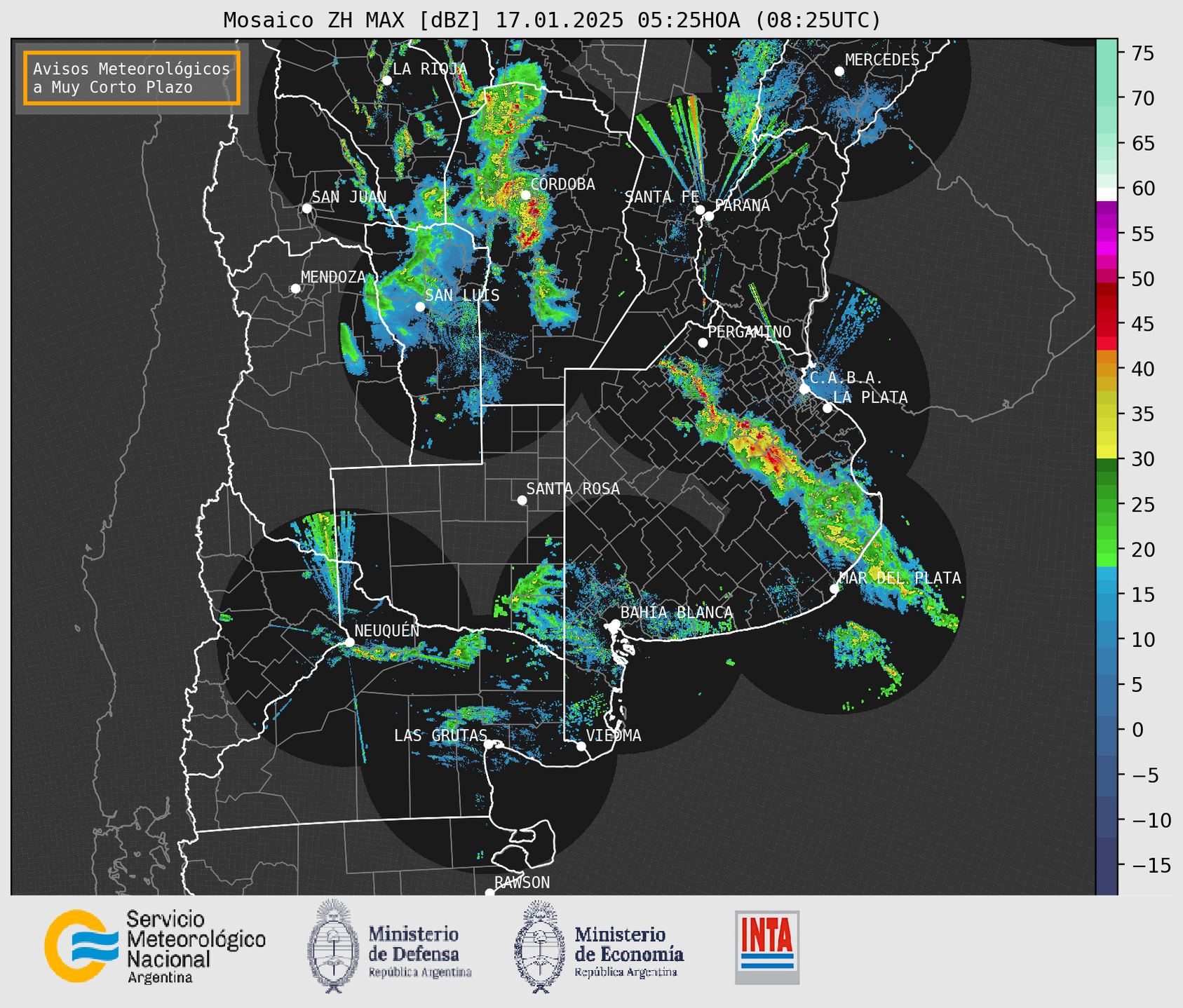Click the SANTA ROSA label text
Image resolution: width=1183 pixels, height=1008 pixels.
click(573, 489)
